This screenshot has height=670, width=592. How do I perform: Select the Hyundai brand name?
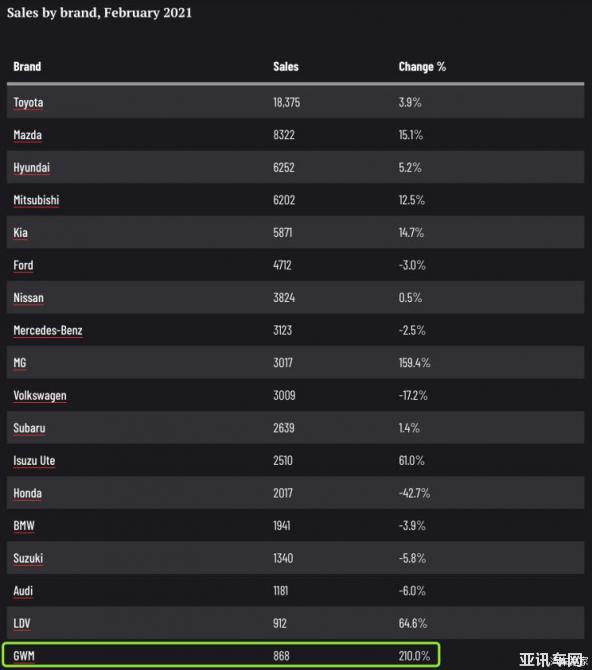click(x=32, y=168)
